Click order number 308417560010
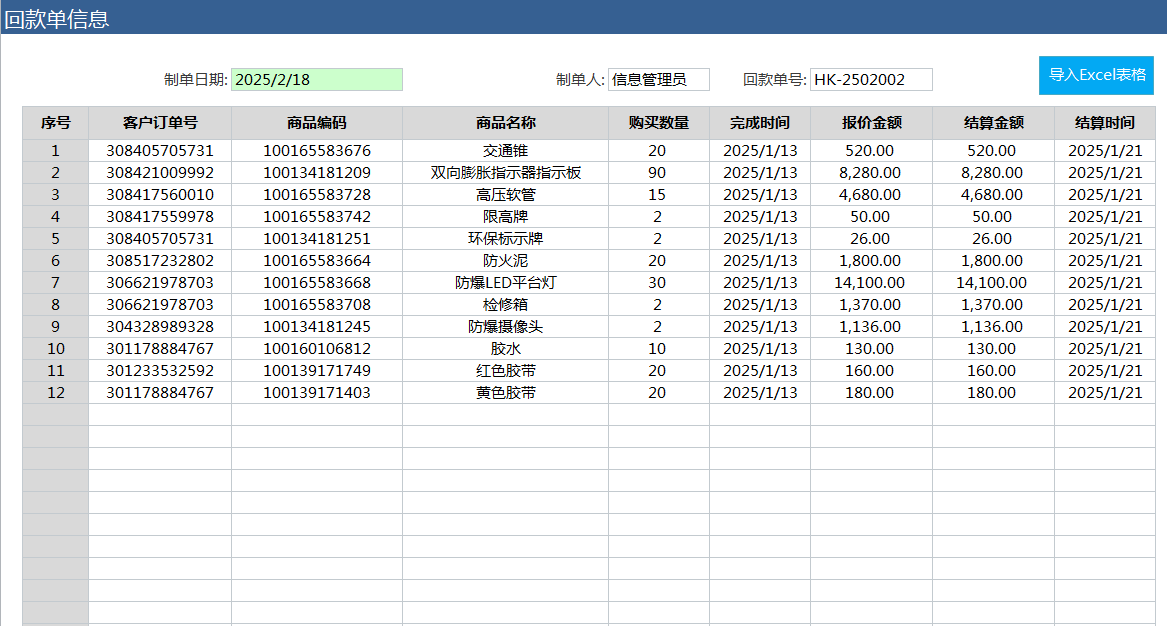Image resolution: width=1167 pixels, height=626 pixels. tap(160, 195)
